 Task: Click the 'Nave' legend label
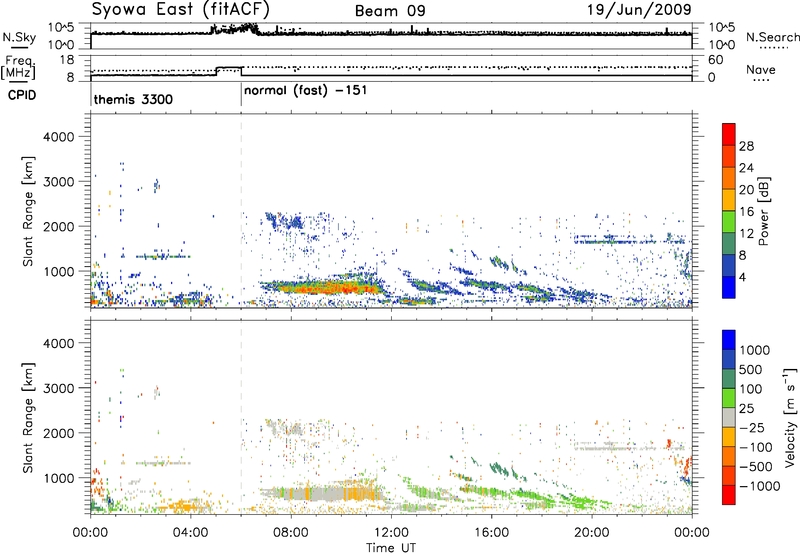(x=761, y=70)
